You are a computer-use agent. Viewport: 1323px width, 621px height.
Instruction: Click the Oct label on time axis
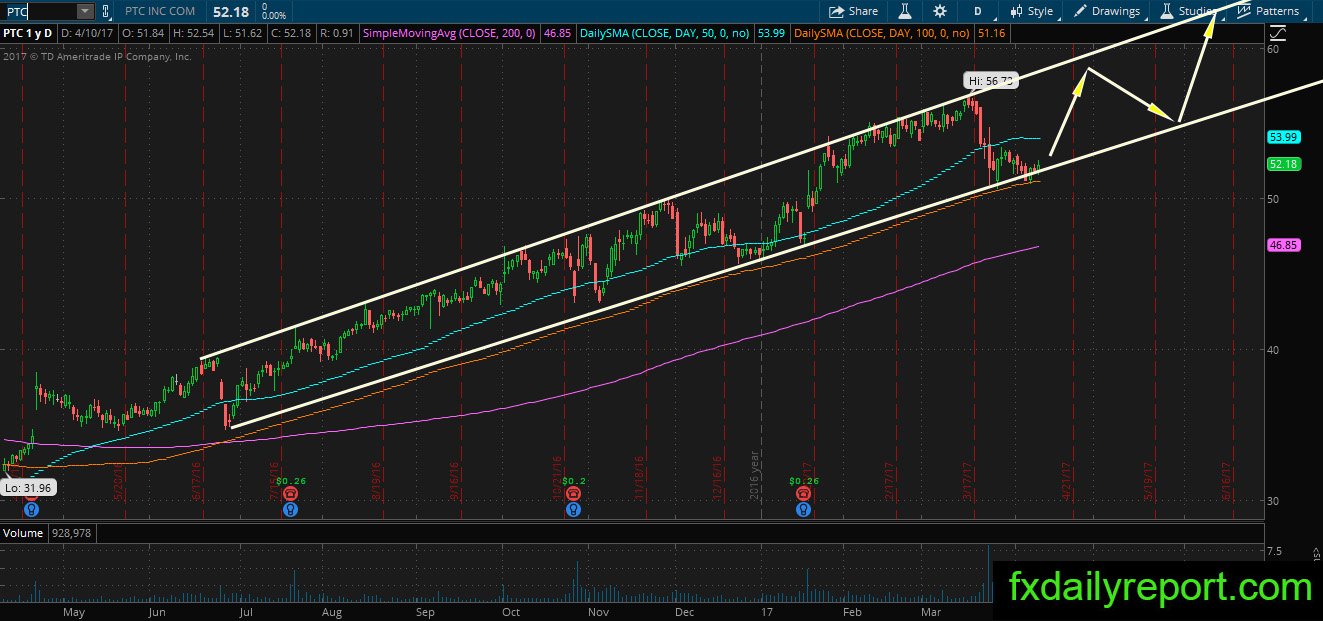click(511, 611)
